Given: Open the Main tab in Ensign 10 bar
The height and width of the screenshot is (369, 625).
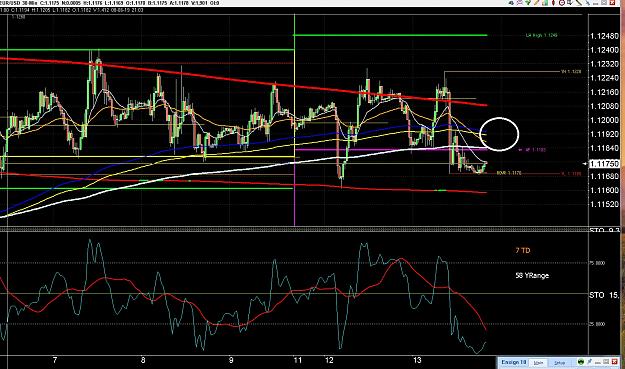Looking at the screenshot, I should [539, 363].
